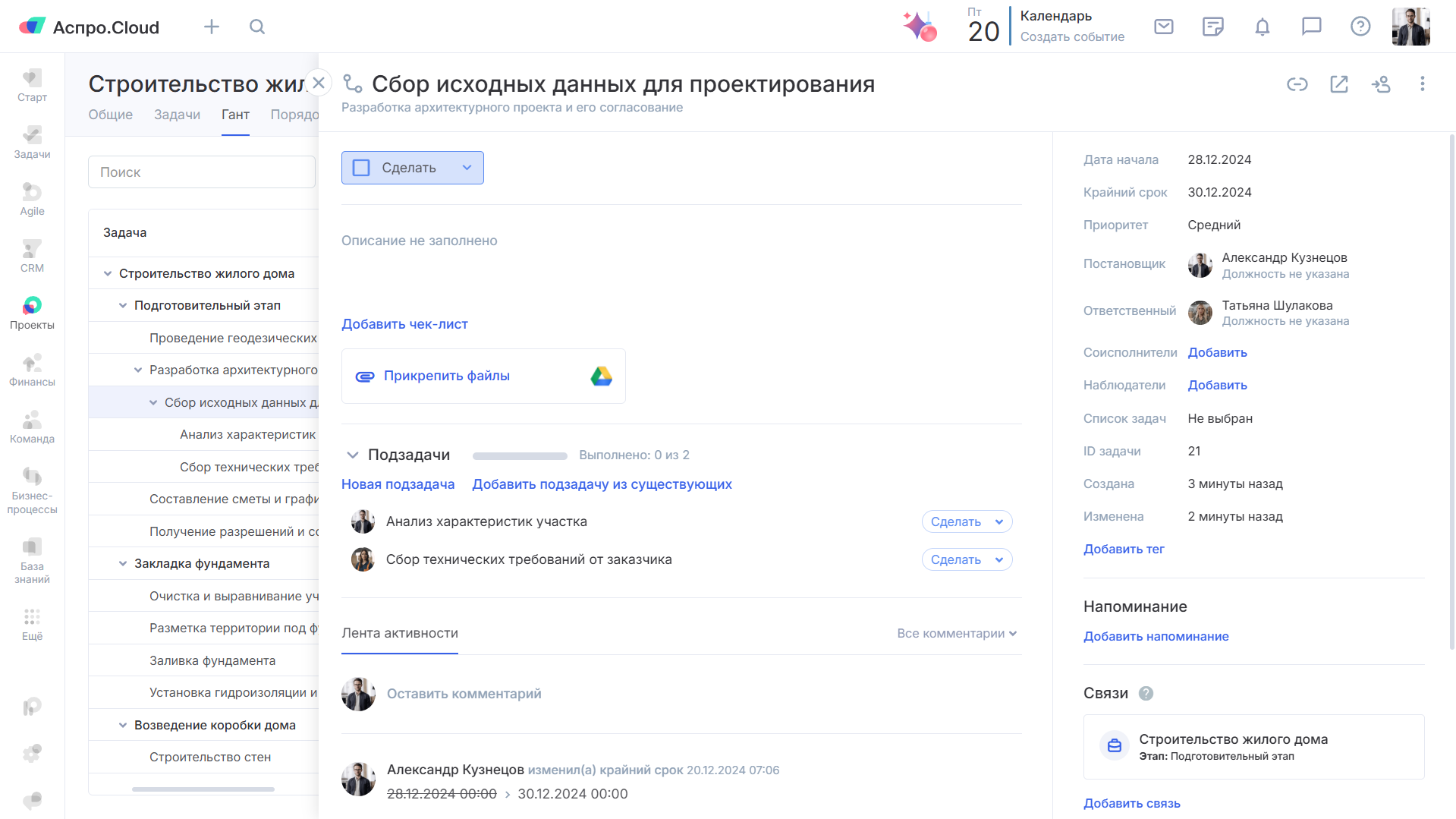The image size is (1456, 819).
Task: Open the mail envelope icon
Action: (x=1163, y=27)
